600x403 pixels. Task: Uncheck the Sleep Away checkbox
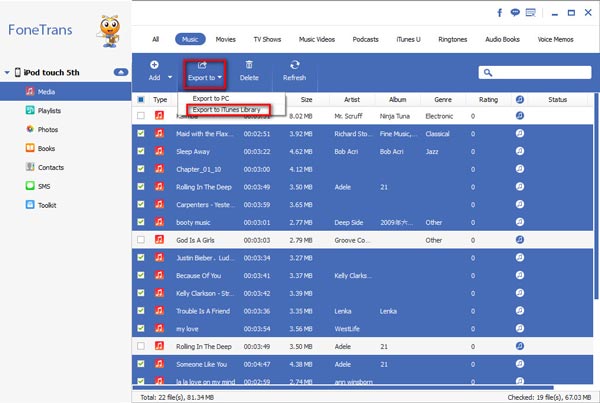click(141, 151)
